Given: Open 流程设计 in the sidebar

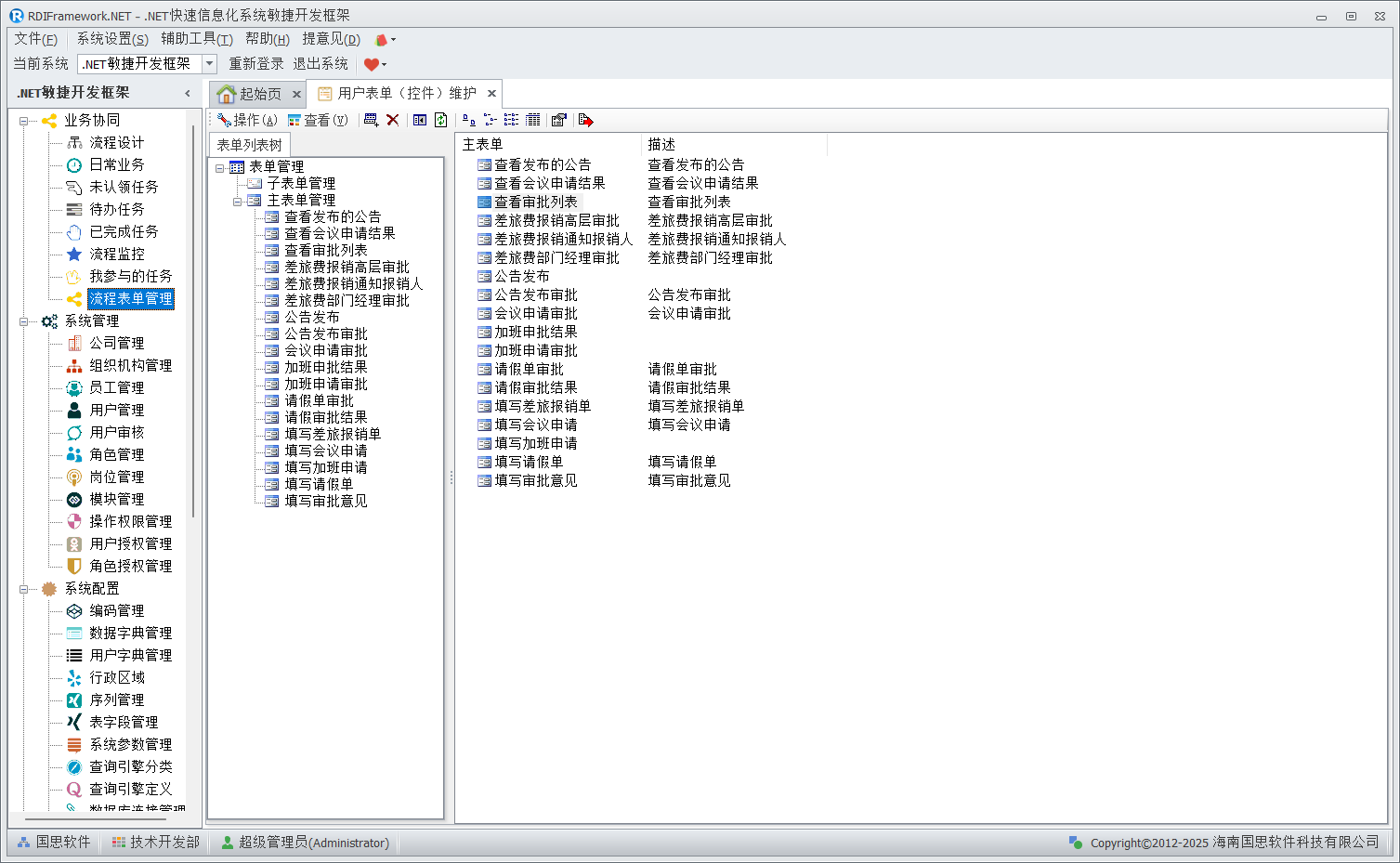Looking at the screenshot, I should 116,142.
